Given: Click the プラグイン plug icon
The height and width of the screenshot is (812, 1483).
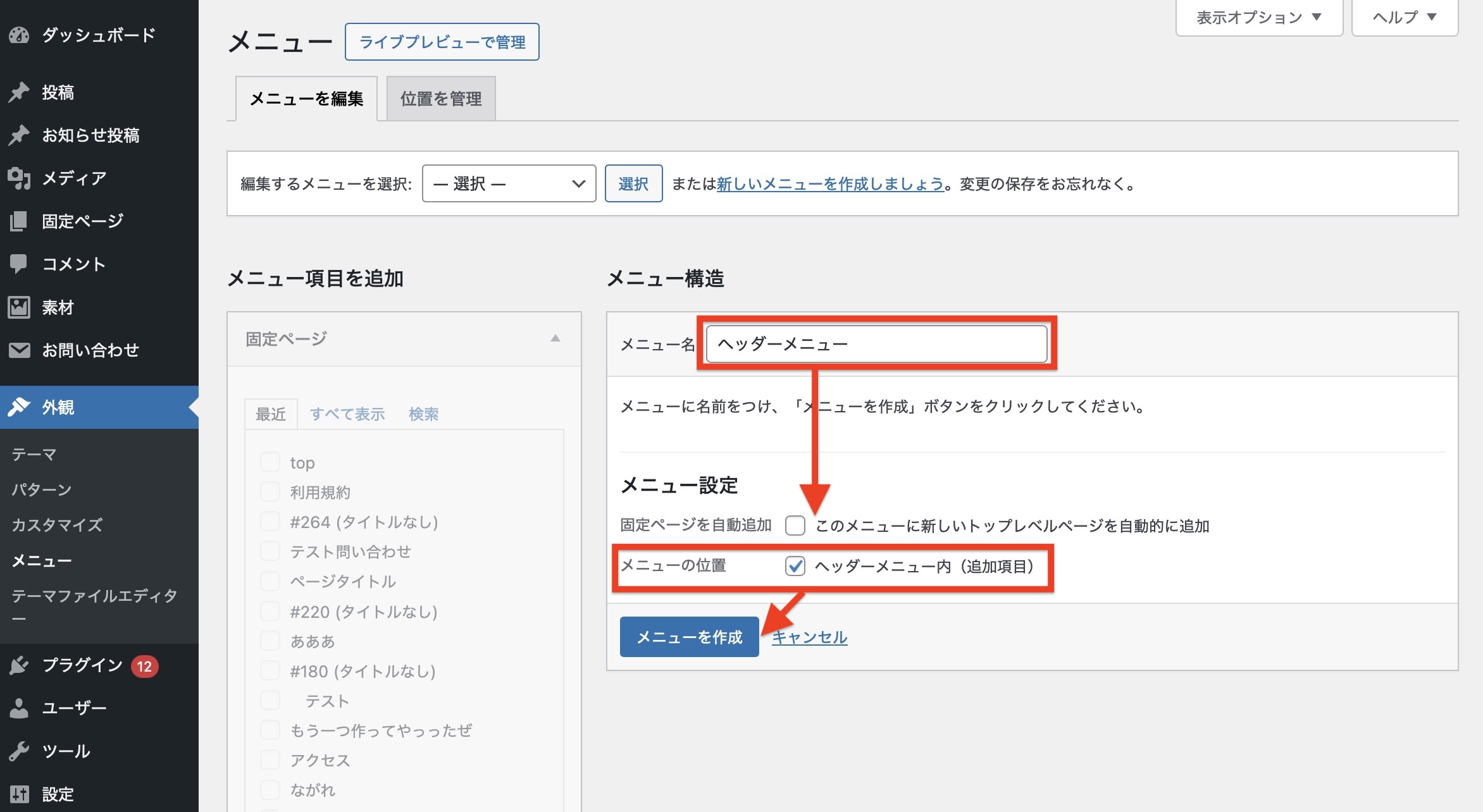Looking at the screenshot, I should tap(19, 665).
